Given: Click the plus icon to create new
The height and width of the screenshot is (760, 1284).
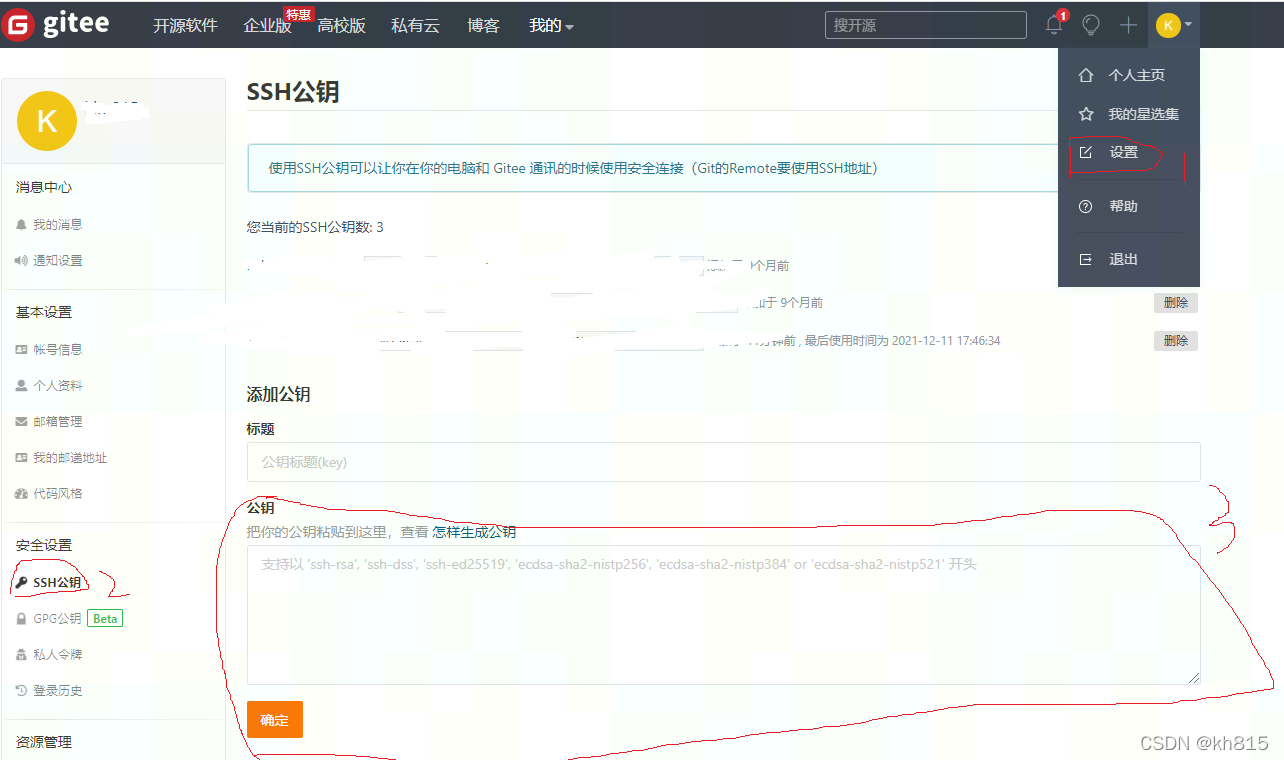Looking at the screenshot, I should coord(1127,25).
